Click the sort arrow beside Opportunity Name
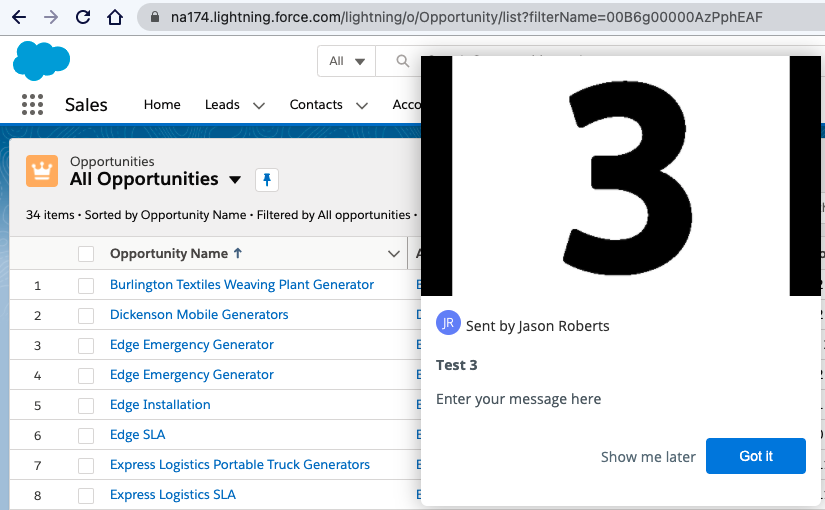825x510 pixels. click(238, 253)
